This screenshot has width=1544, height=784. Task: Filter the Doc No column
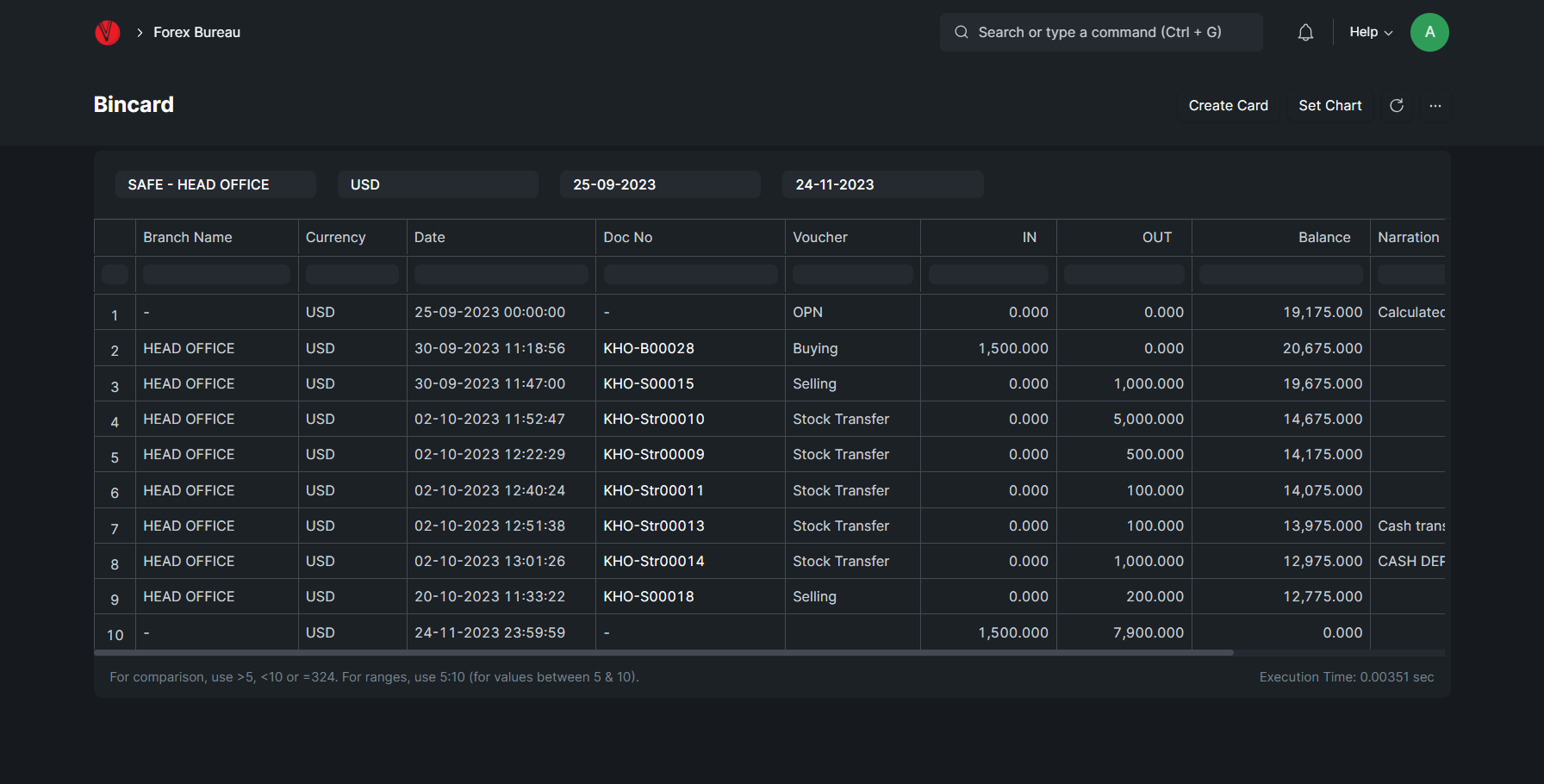click(690, 275)
